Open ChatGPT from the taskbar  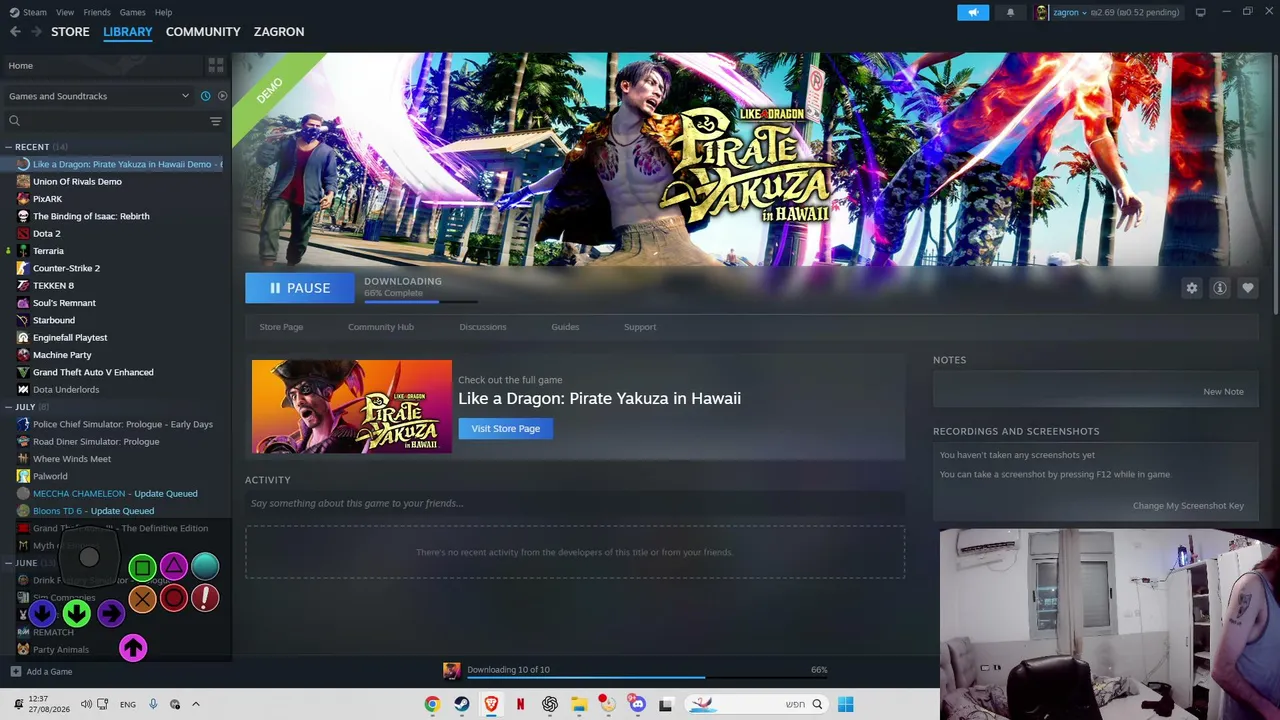coord(550,704)
